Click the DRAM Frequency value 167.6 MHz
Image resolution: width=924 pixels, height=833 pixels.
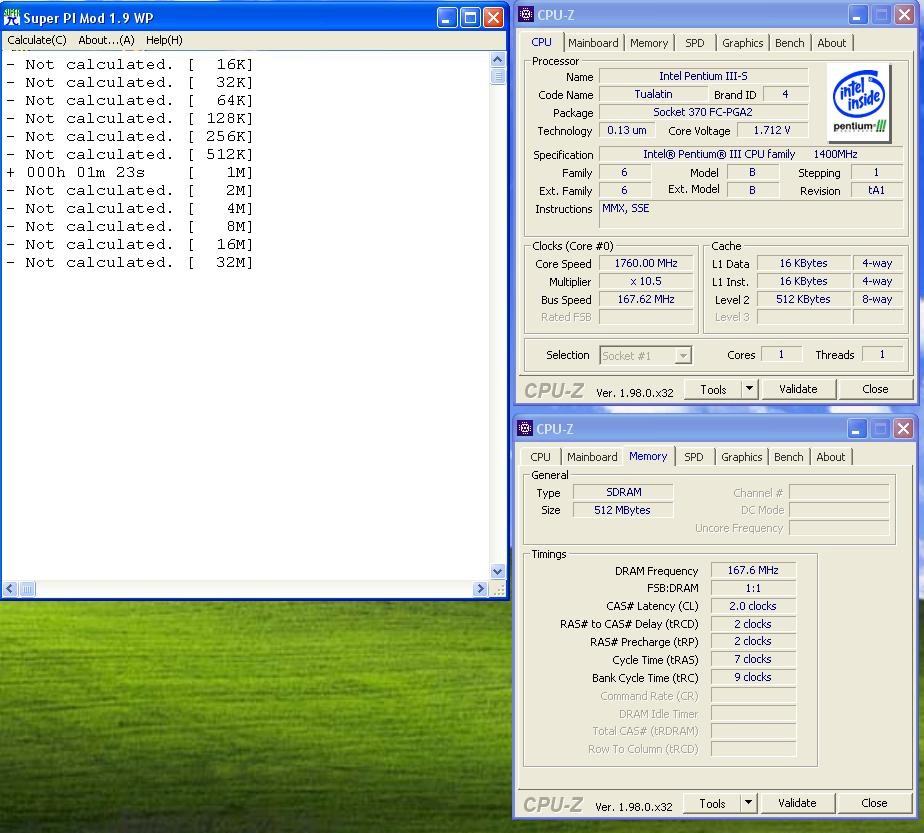tap(753, 570)
